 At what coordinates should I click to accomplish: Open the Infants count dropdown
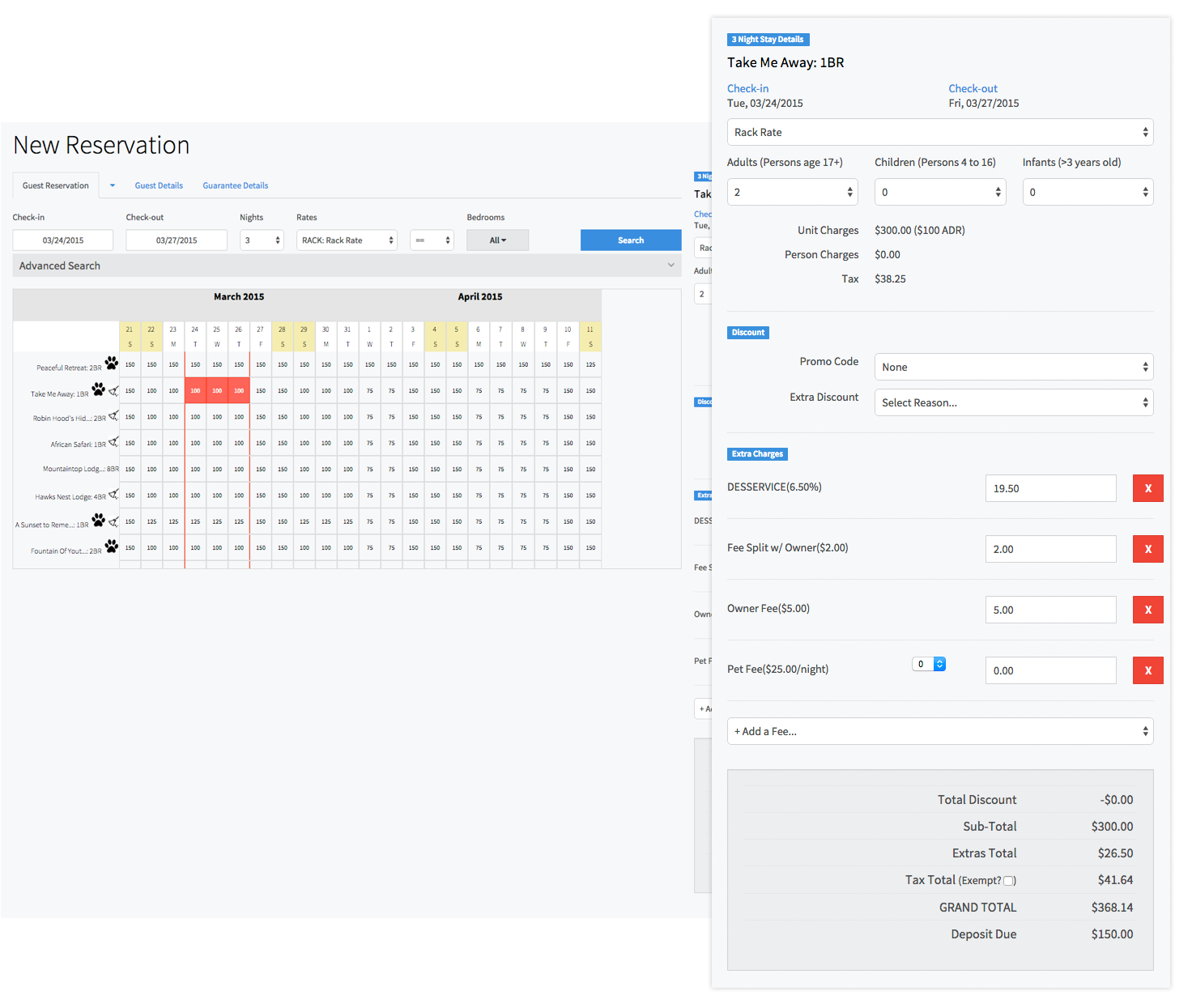[x=1088, y=192]
